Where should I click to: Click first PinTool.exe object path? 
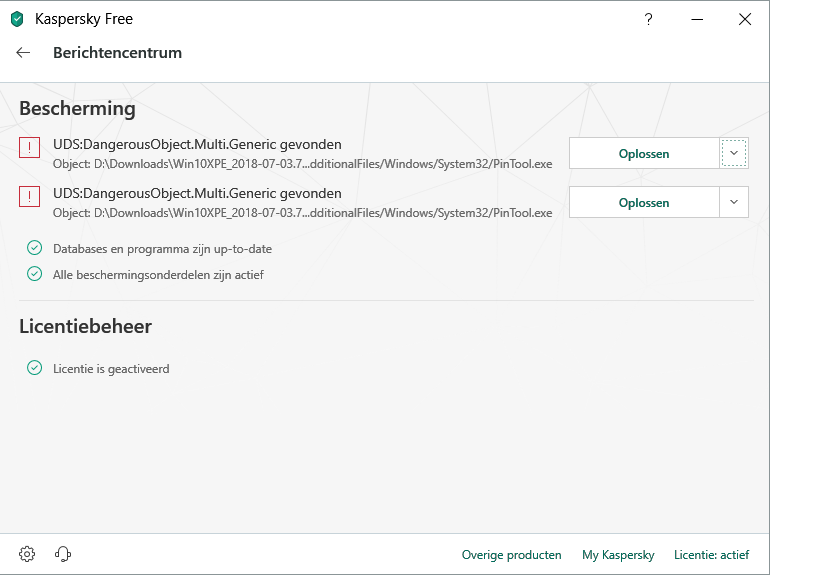[x=302, y=164]
